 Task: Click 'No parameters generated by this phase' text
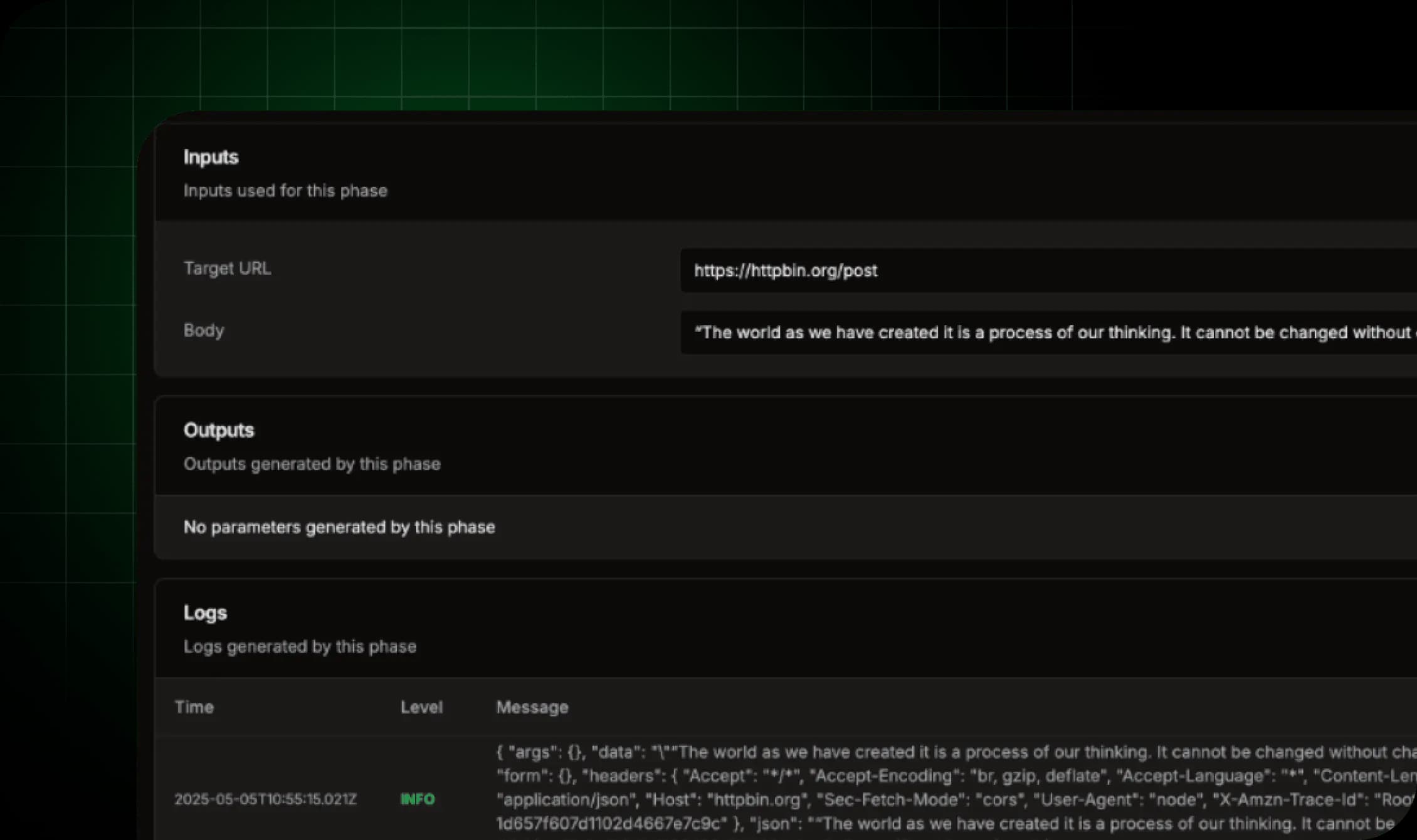[339, 527]
